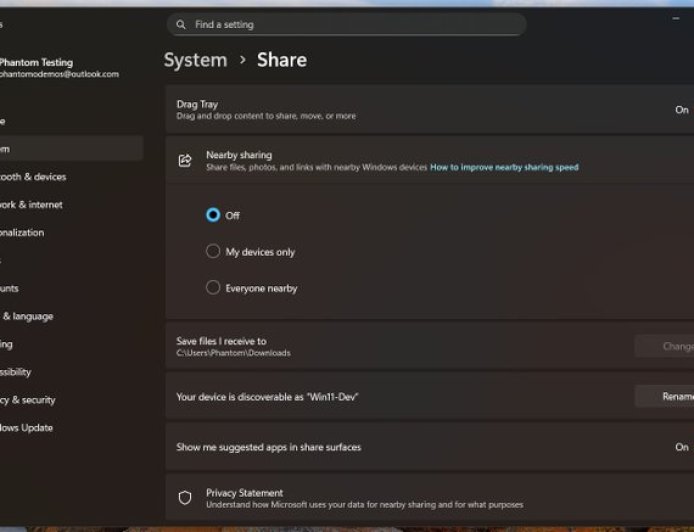
Task: Navigate to Privacy & security
Action: click(28, 400)
